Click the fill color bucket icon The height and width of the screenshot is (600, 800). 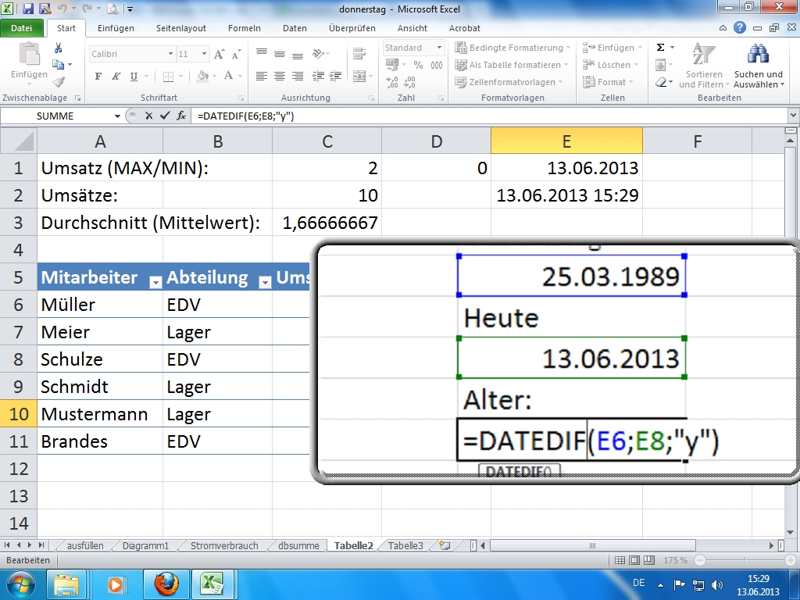203,77
